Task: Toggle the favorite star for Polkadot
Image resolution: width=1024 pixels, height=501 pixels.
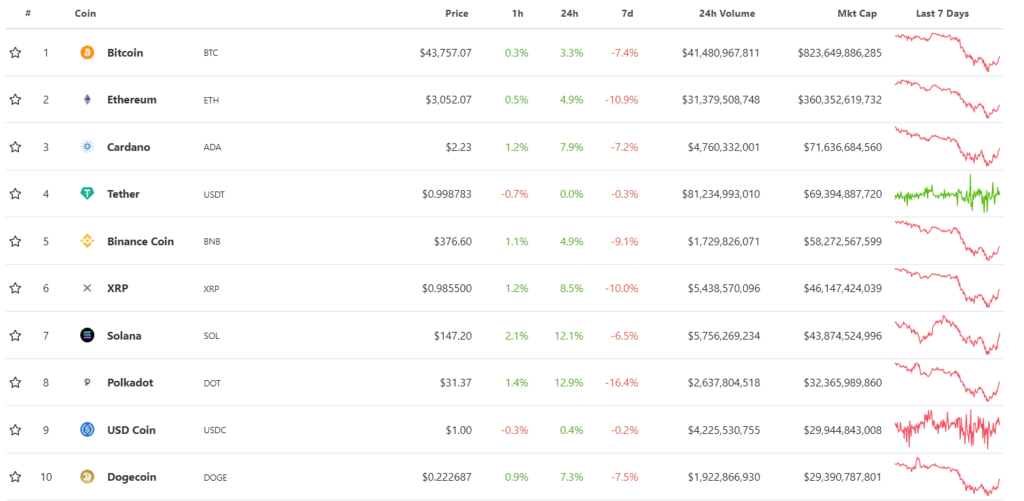Action: coord(15,382)
